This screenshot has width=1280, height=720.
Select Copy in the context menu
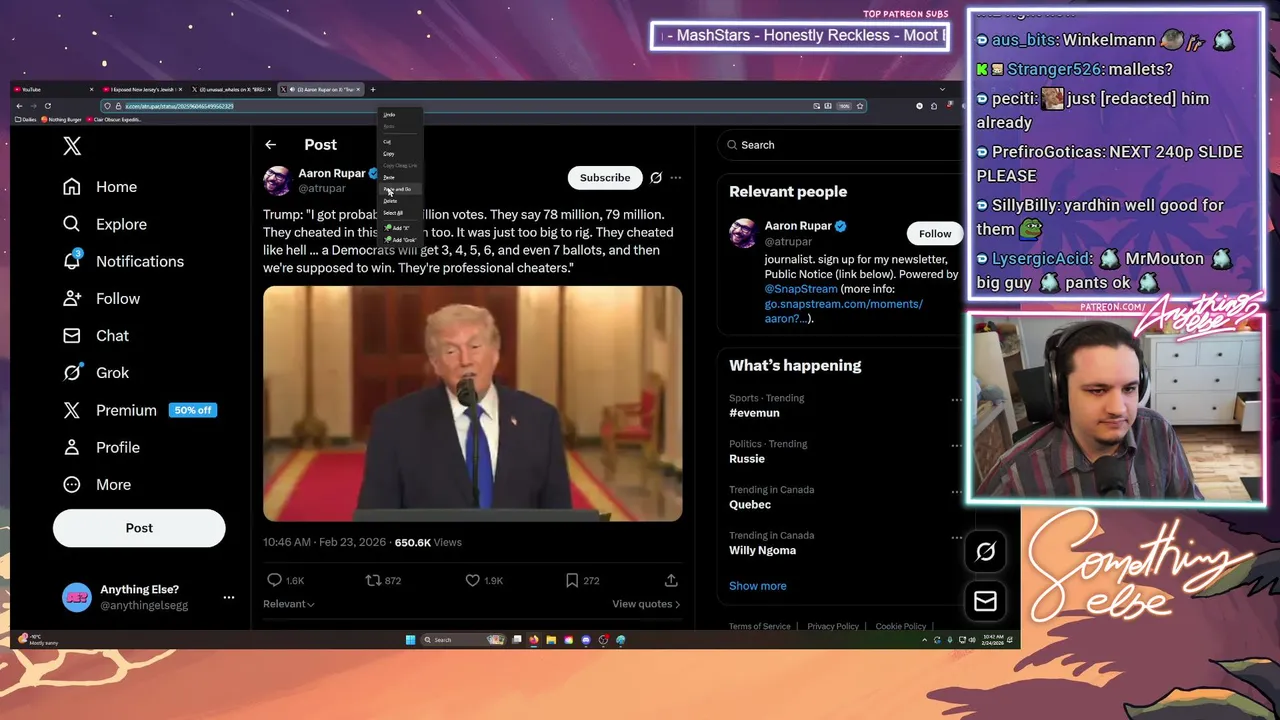pyautogui.click(x=402, y=154)
